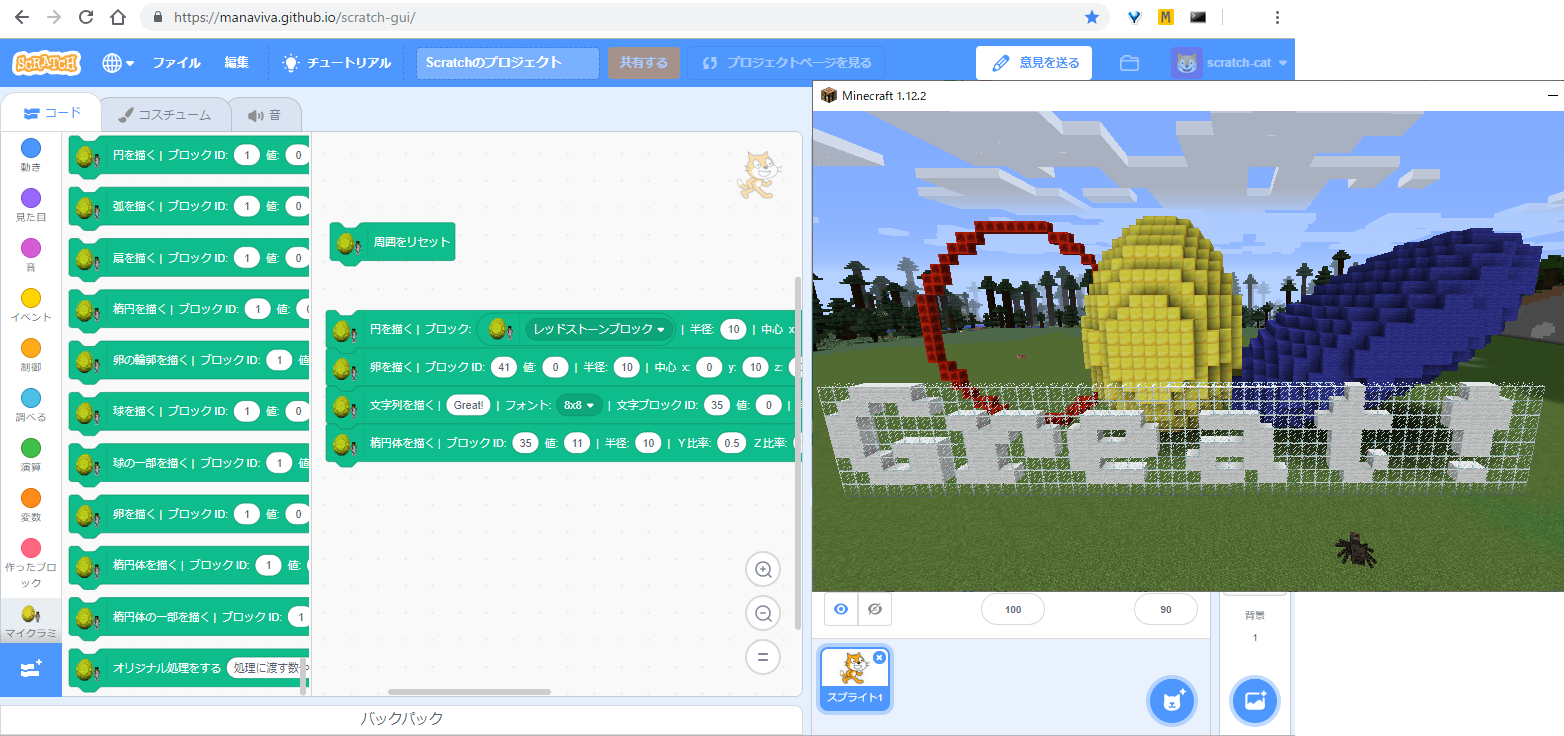Open the 編集 menu
This screenshot has height=736, width=1564.
237,62
